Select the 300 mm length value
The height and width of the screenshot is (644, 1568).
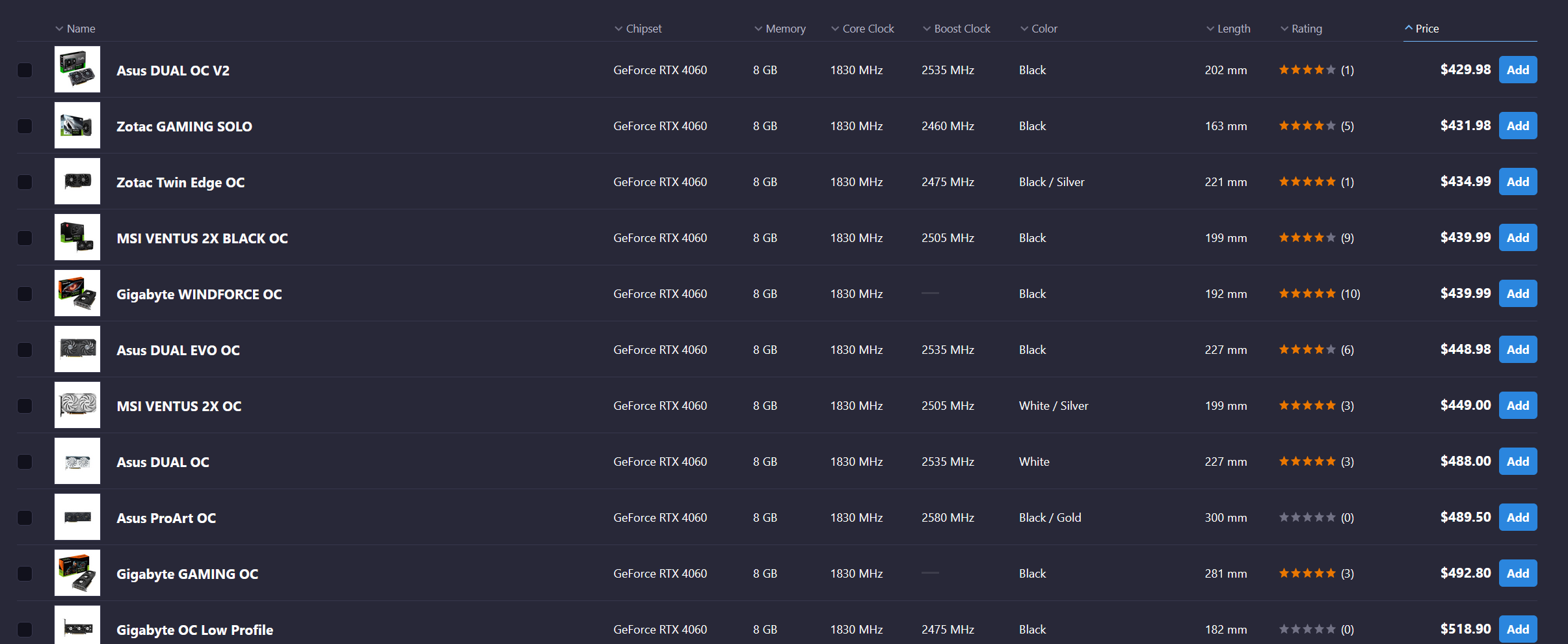1226,517
